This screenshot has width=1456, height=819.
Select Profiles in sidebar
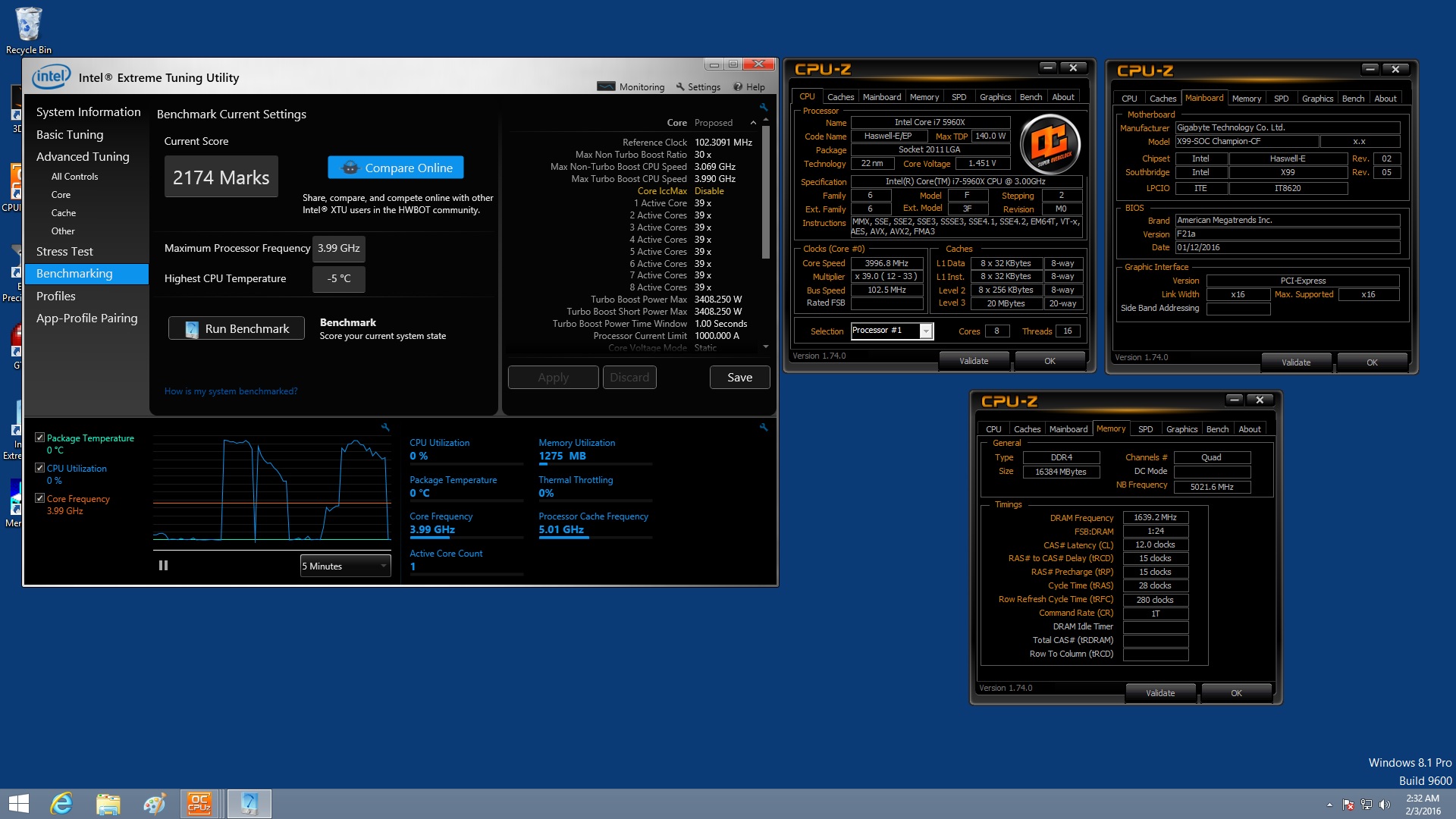click(x=56, y=296)
